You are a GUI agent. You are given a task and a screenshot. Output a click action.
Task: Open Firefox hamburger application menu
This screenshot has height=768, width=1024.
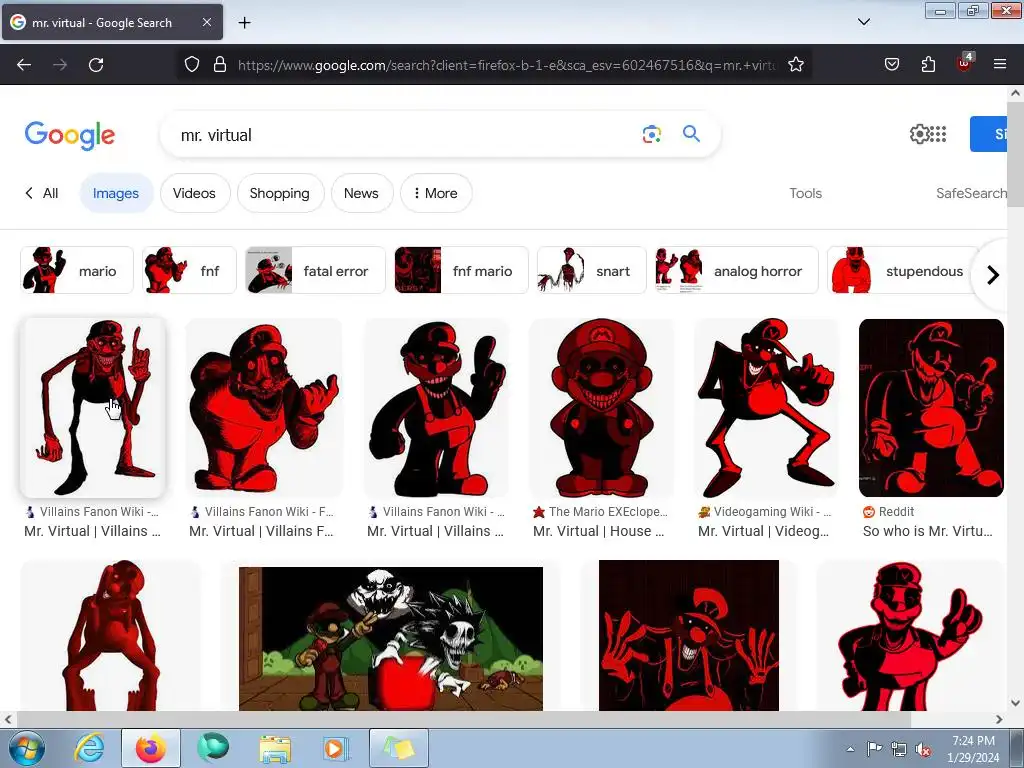pos(1000,64)
